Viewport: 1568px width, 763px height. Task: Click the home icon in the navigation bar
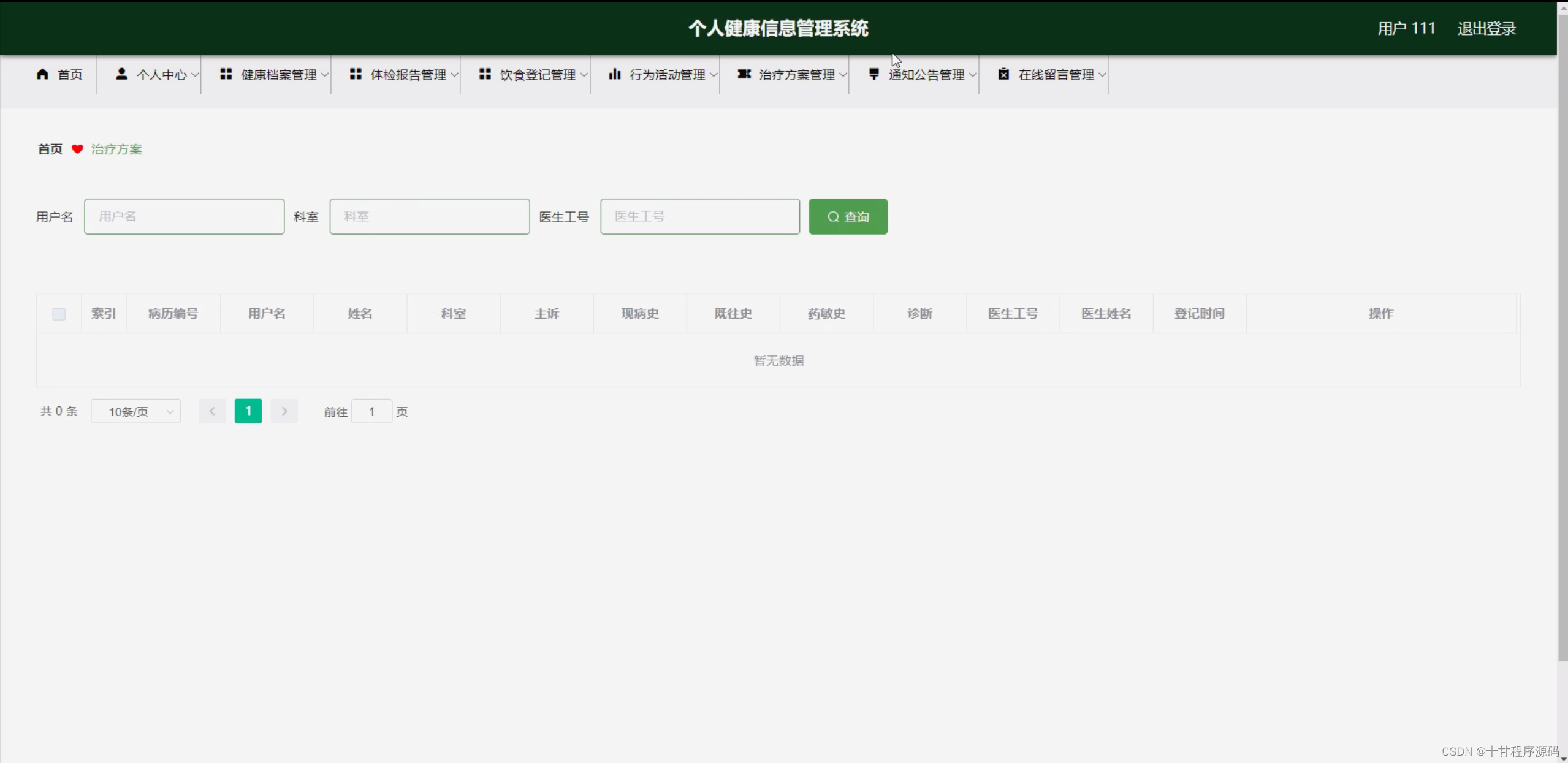[42, 74]
